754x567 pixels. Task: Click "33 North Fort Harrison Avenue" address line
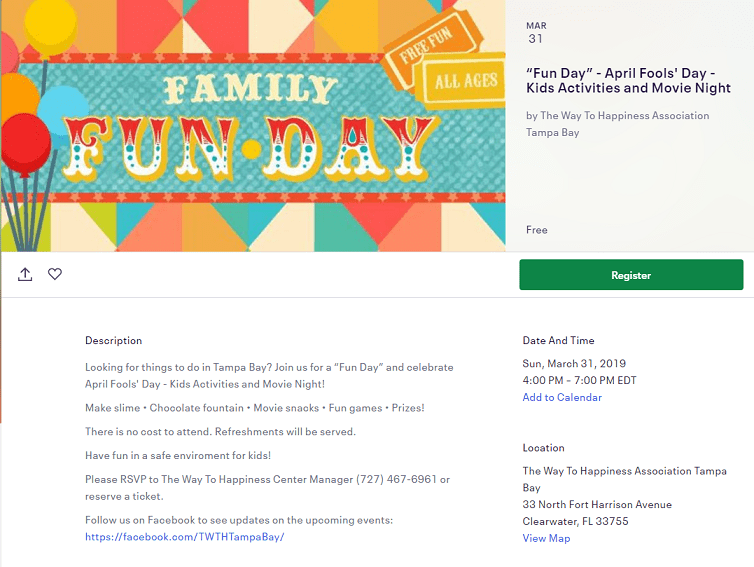pyautogui.click(x=597, y=504)
